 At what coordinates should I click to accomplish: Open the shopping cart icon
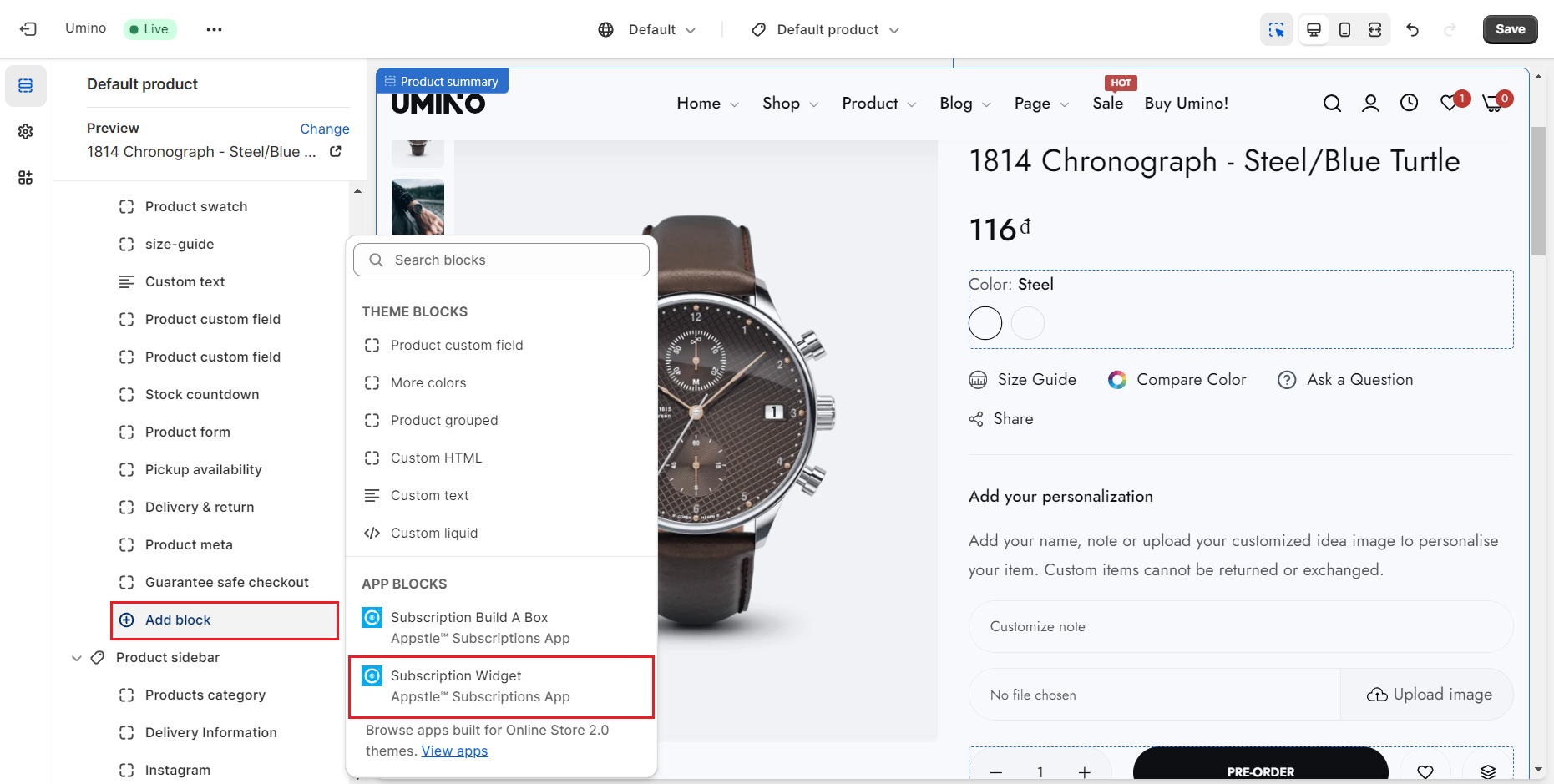pyautogui.click(x=1492, y=104)
